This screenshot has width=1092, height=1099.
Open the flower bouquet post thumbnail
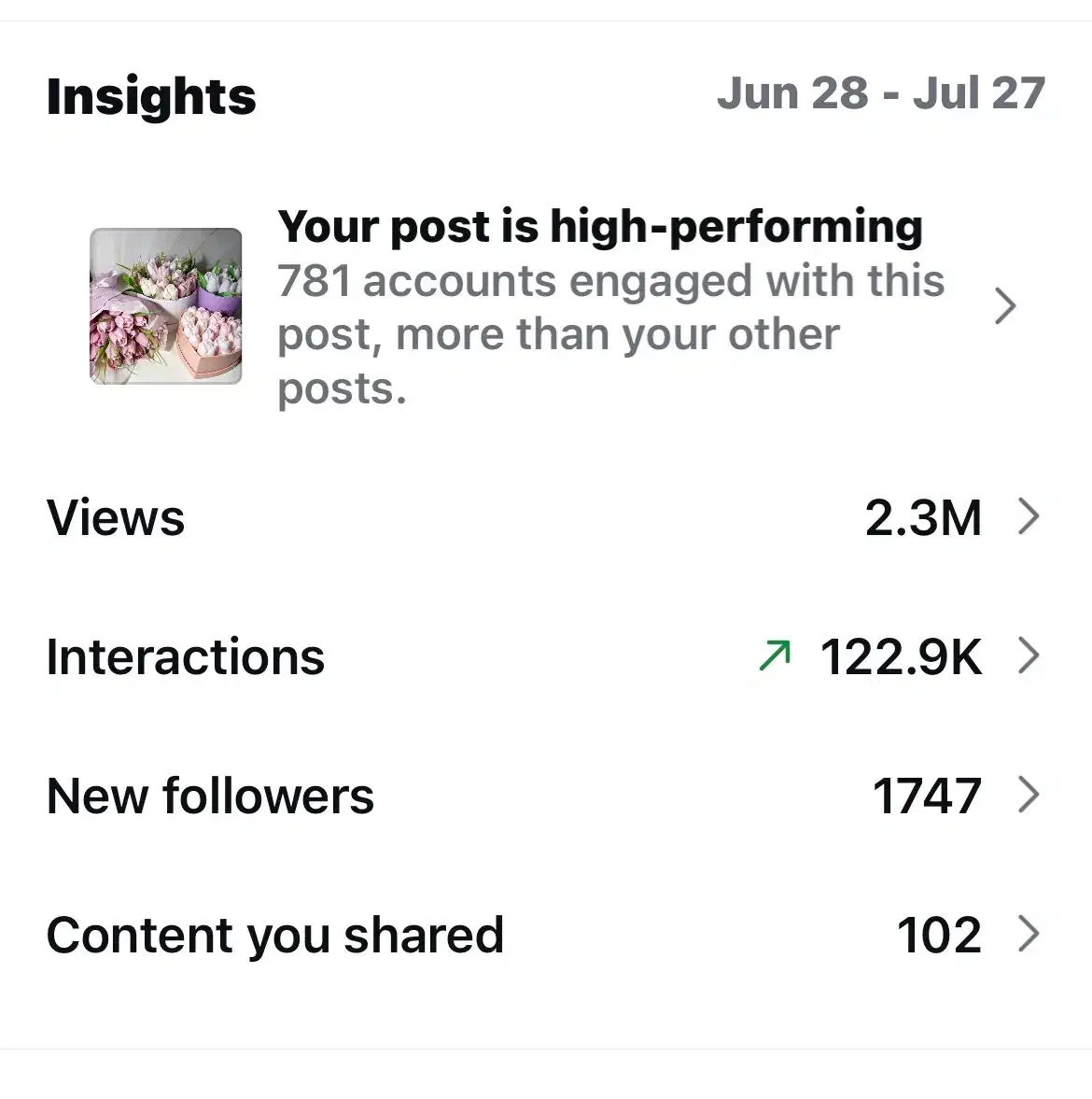tap(166, 306)
